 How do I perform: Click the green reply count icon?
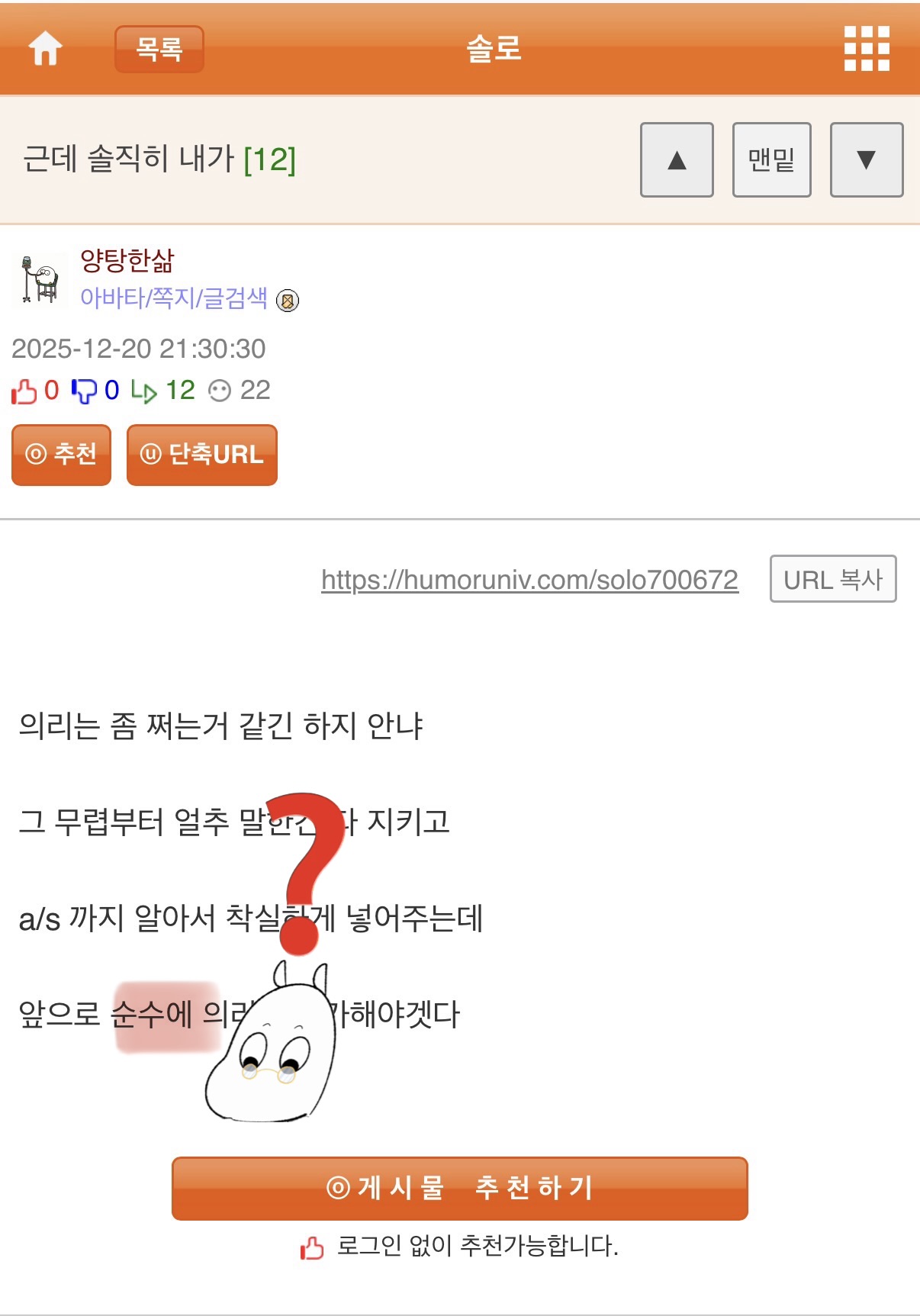pyautogui.click(x=143, y=391)
